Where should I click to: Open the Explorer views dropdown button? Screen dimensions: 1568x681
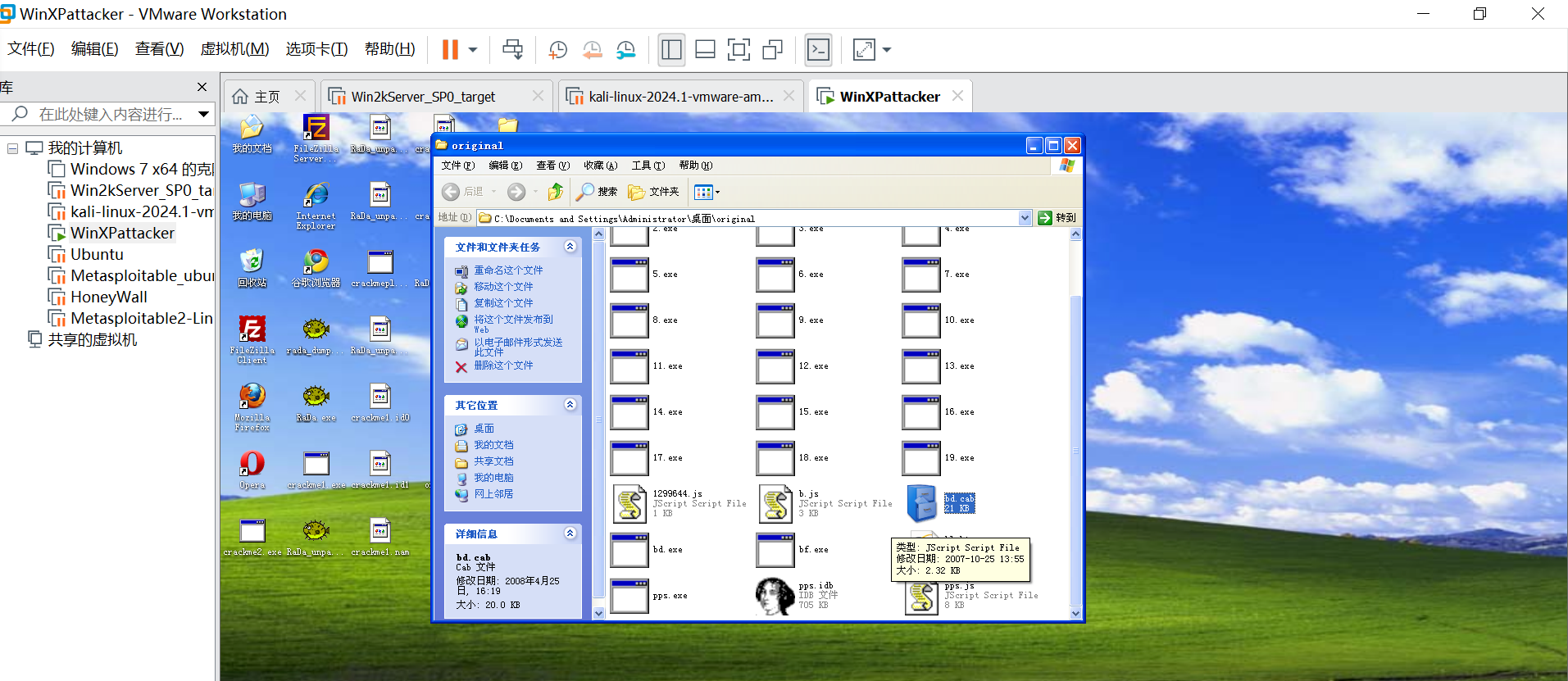pos(707,192)
